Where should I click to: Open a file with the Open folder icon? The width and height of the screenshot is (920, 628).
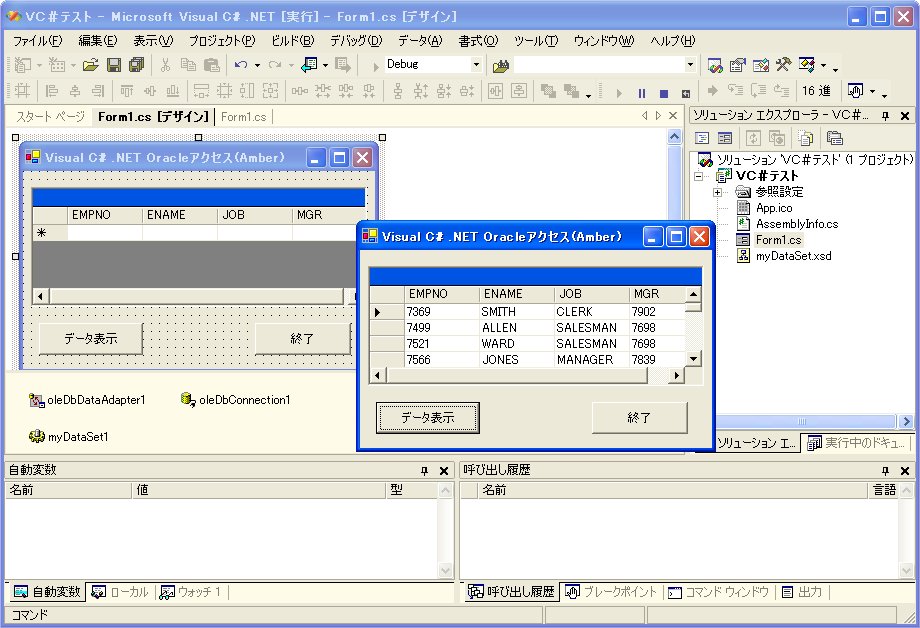point(90,65)
